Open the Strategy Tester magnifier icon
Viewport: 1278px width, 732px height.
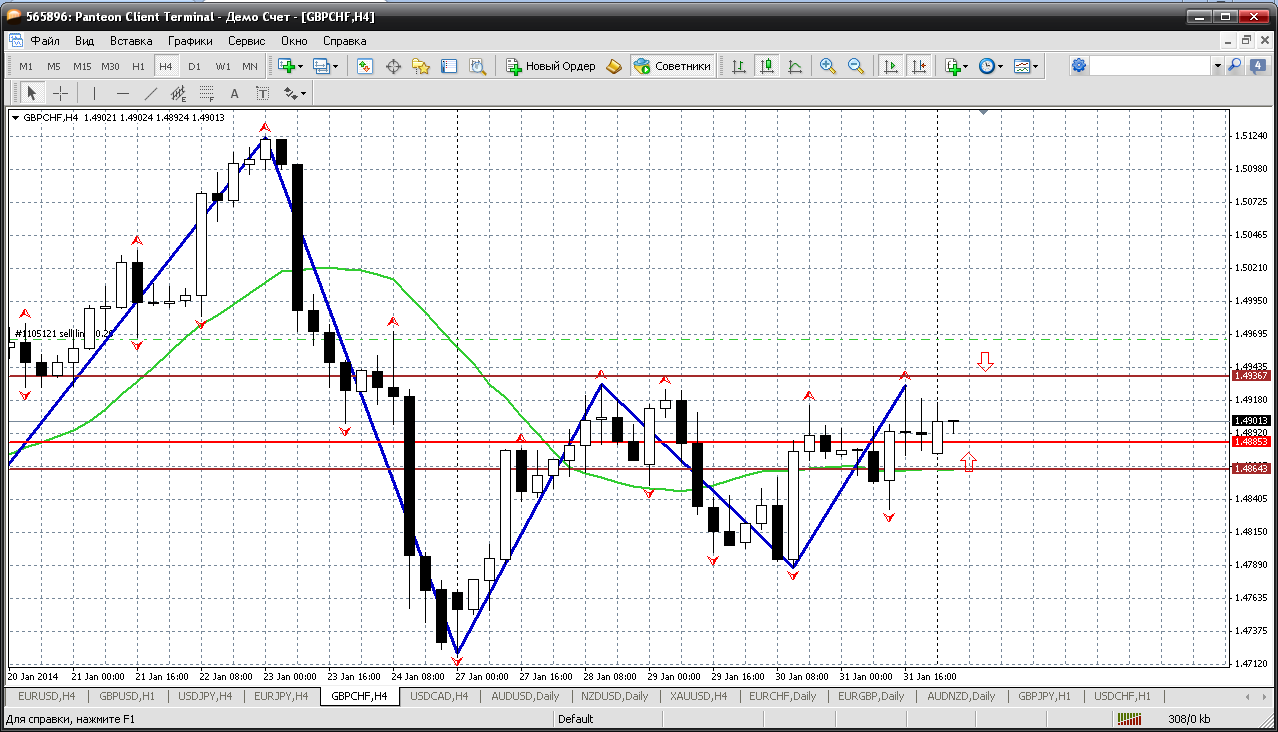[477, 66]
